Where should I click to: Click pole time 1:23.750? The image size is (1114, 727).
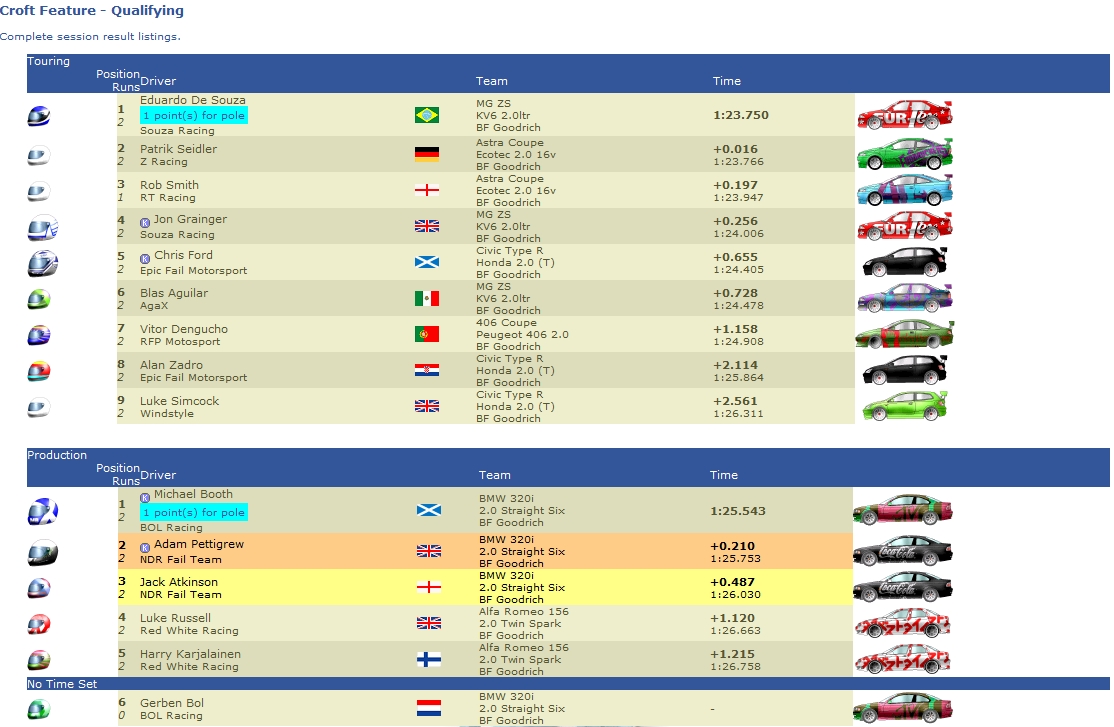point(741,115)
